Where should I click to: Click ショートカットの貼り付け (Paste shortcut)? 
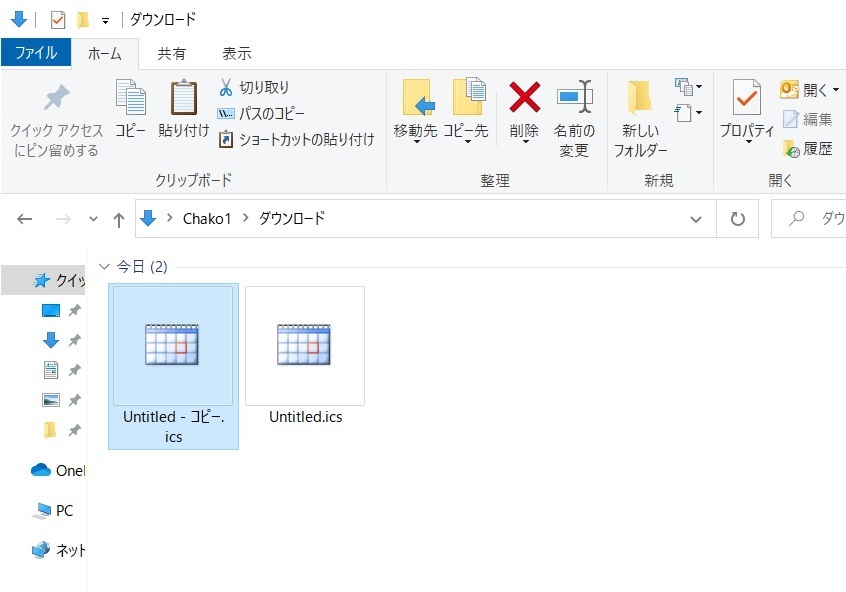(x=296, y=140)
